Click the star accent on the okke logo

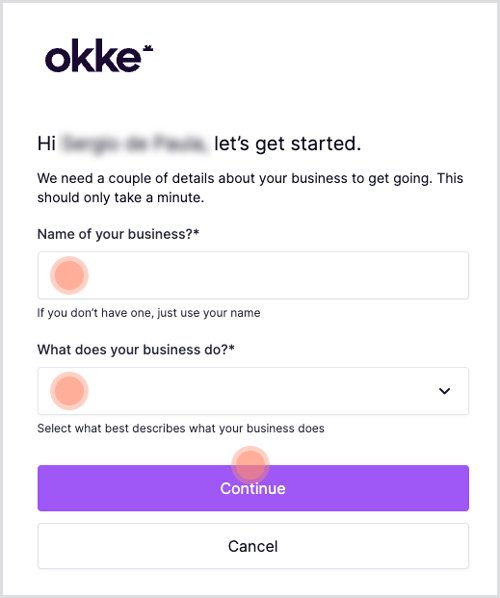tap(148, 48)
